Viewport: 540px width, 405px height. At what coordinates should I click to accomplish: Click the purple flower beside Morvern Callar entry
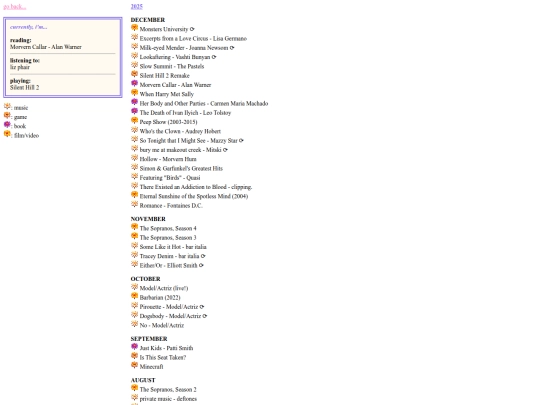click(x=135, y=84)
